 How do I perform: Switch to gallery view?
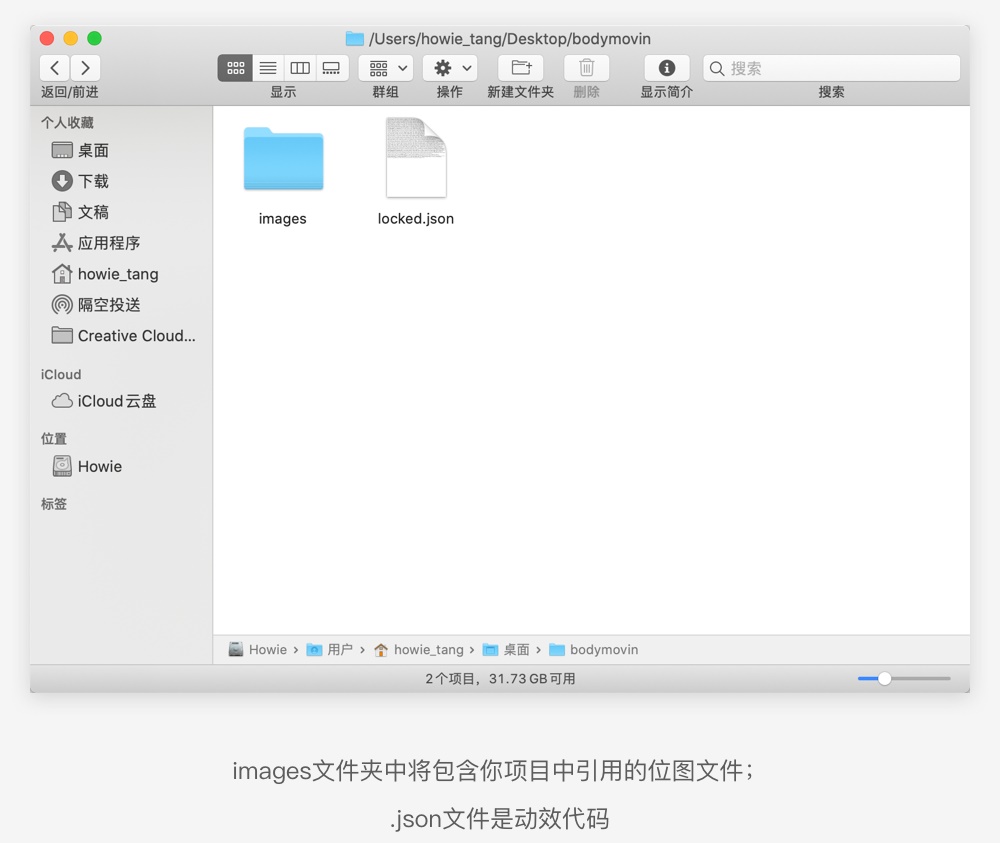click(331, 68)
